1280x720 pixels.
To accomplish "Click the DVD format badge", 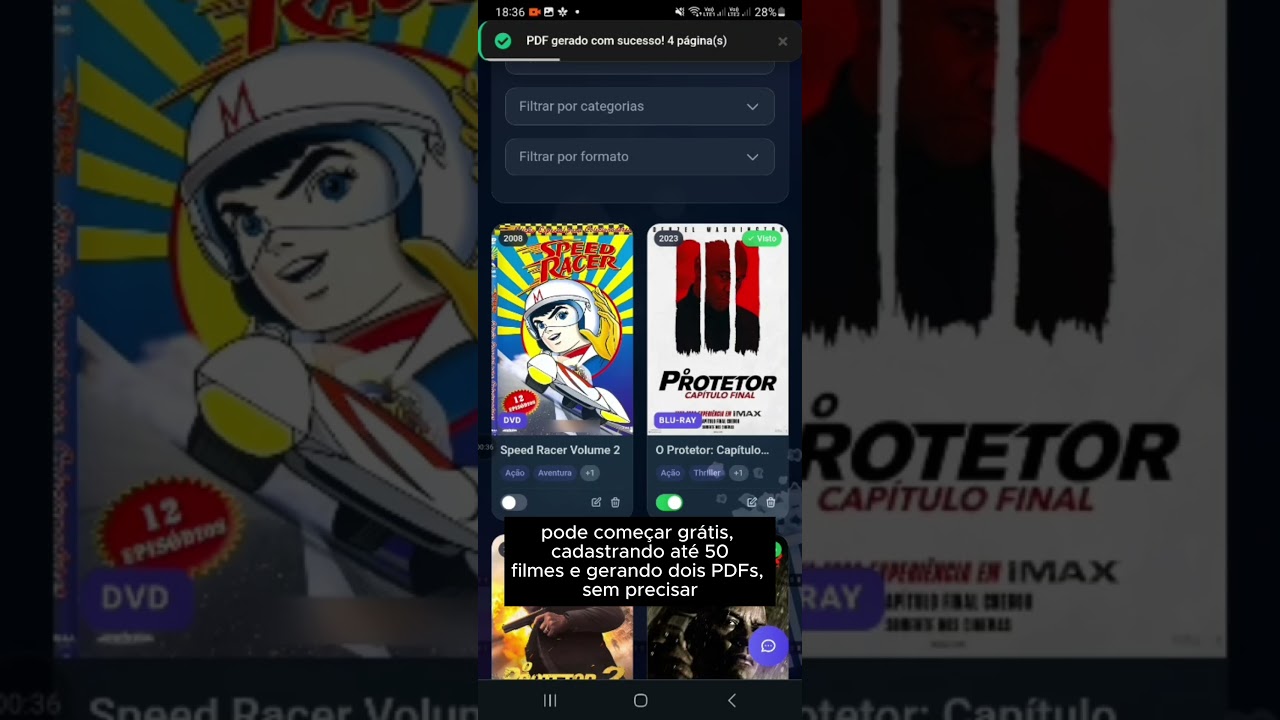I will (x=512, y=420).
